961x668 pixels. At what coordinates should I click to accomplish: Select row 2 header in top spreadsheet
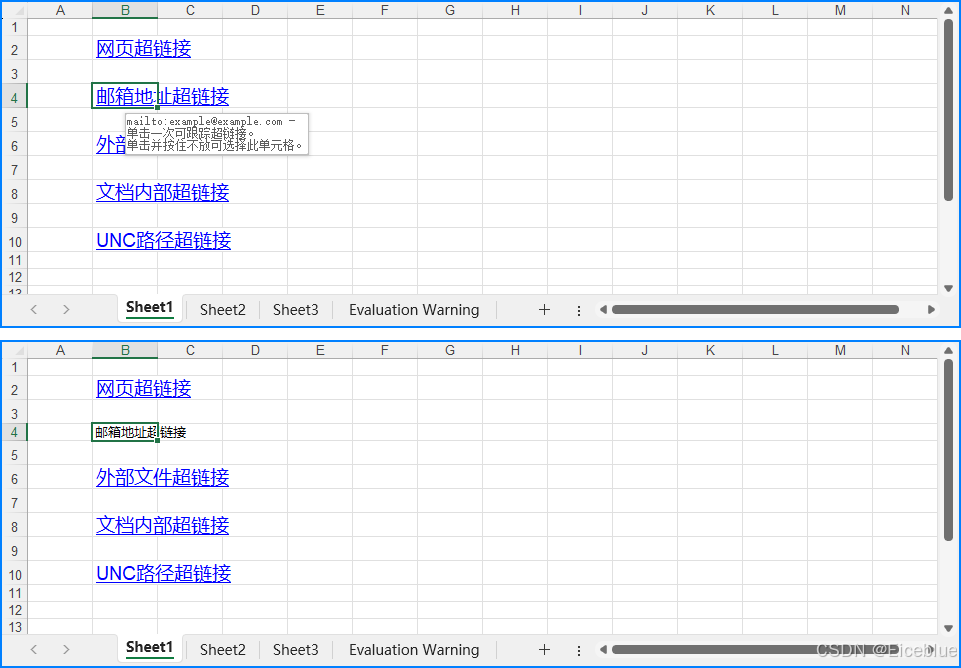point(15,49)
